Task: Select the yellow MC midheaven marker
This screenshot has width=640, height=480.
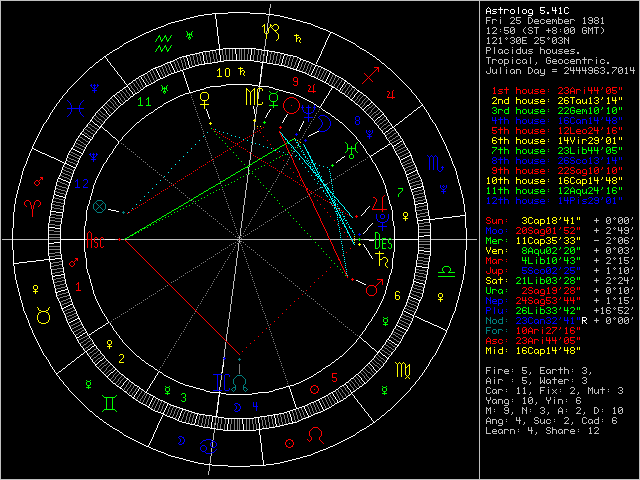Action: tap(254, 97)
